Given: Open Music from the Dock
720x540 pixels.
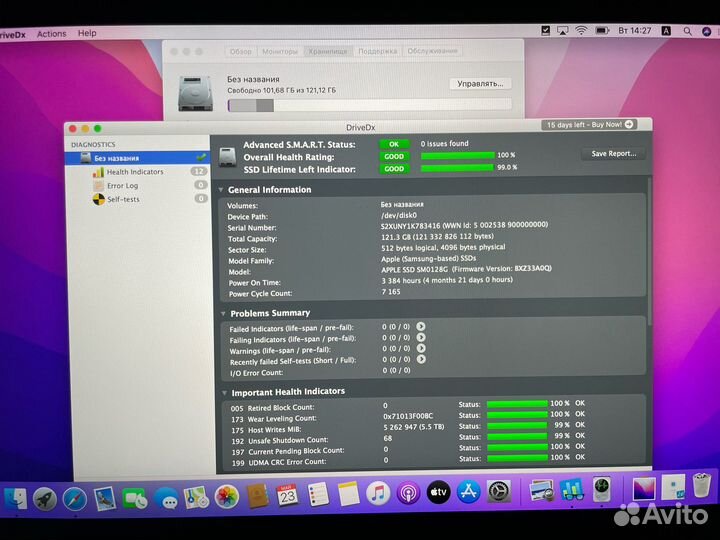Looking at the screenshot, I should [378, 494].
